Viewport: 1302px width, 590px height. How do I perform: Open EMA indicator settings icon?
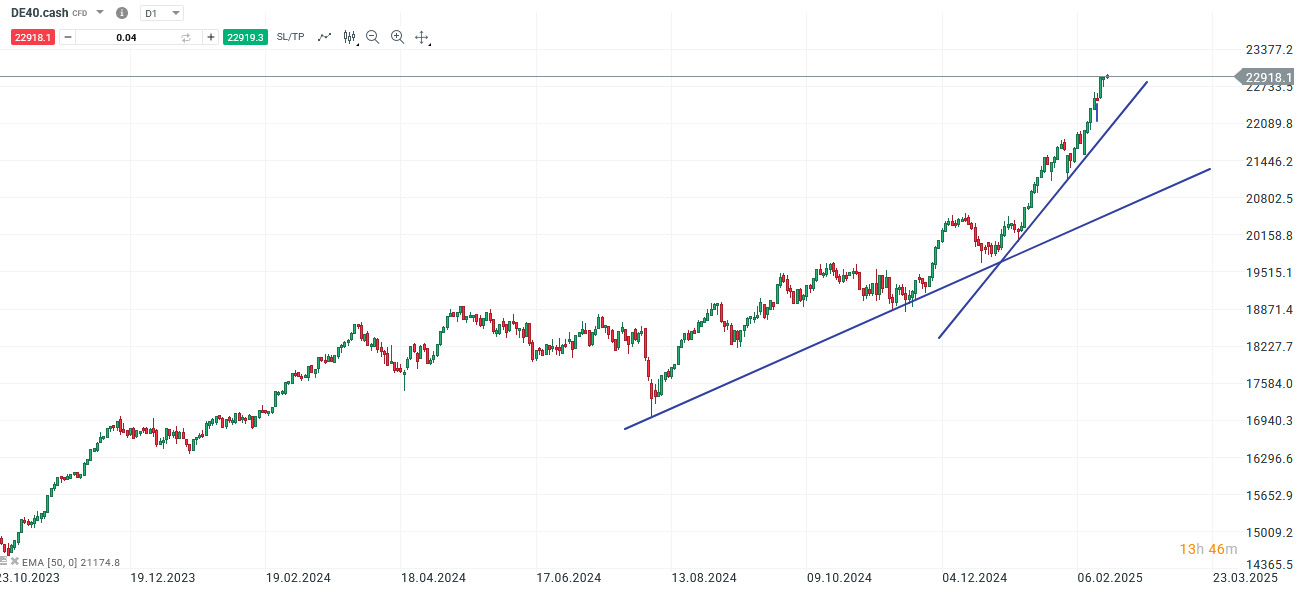pos(4,561)
